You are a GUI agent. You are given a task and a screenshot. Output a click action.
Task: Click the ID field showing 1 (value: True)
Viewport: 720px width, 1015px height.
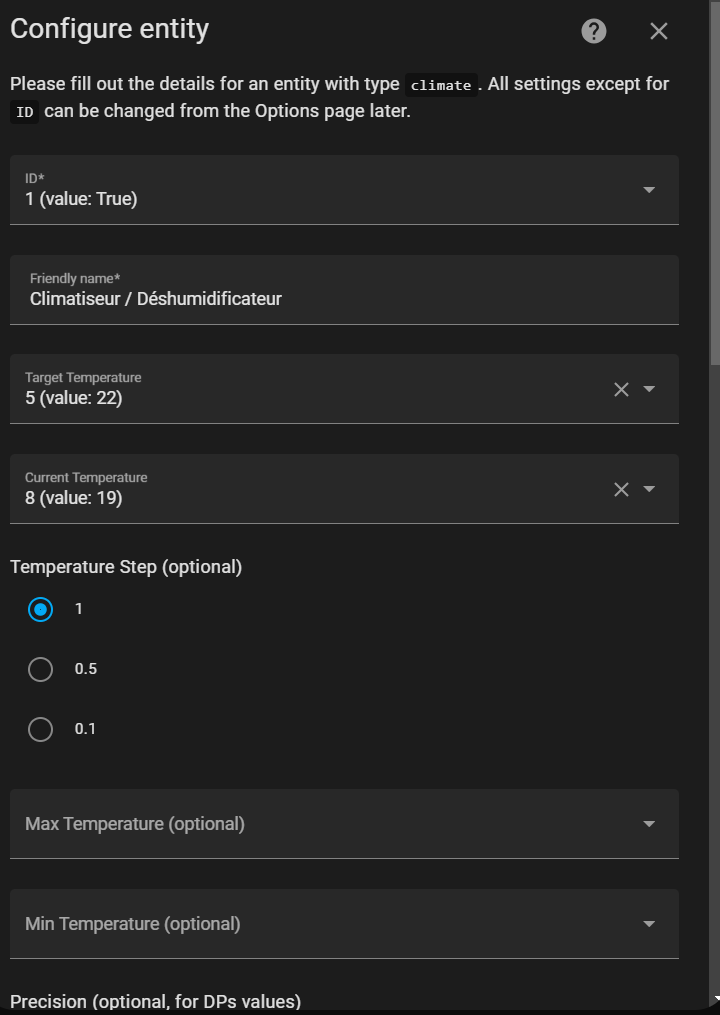point(300,199)
